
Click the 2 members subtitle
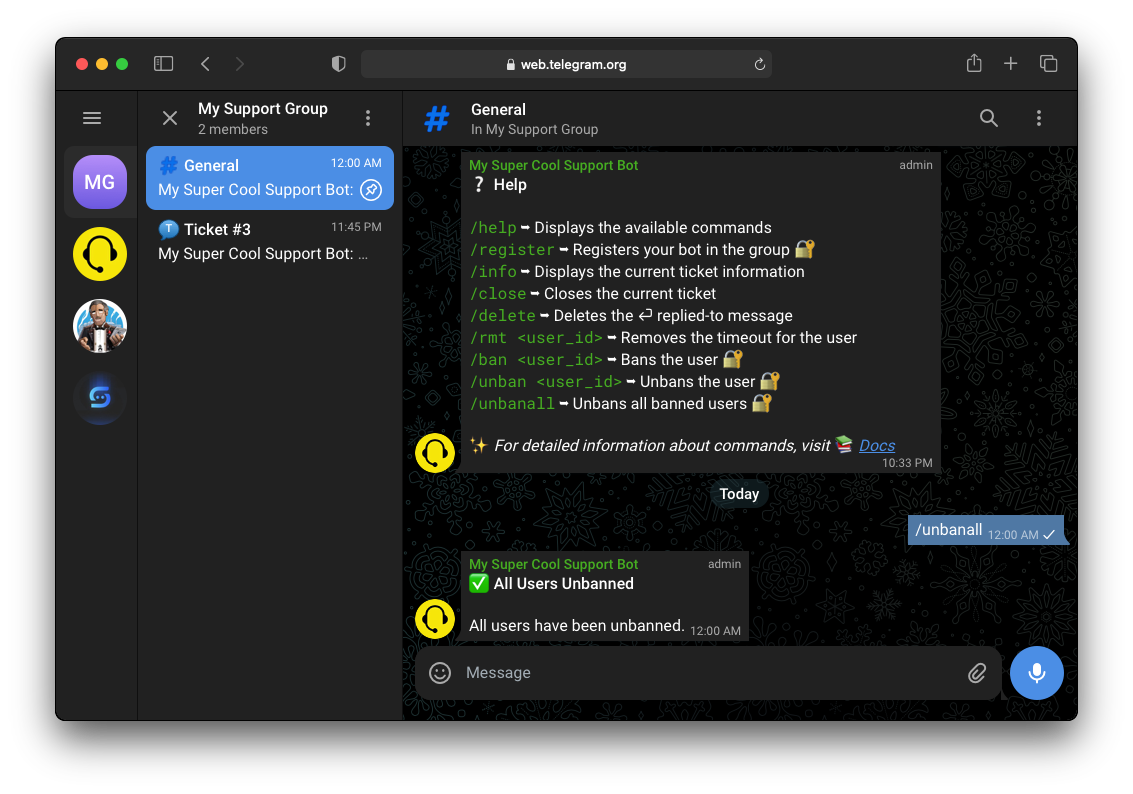coord(233,129)
